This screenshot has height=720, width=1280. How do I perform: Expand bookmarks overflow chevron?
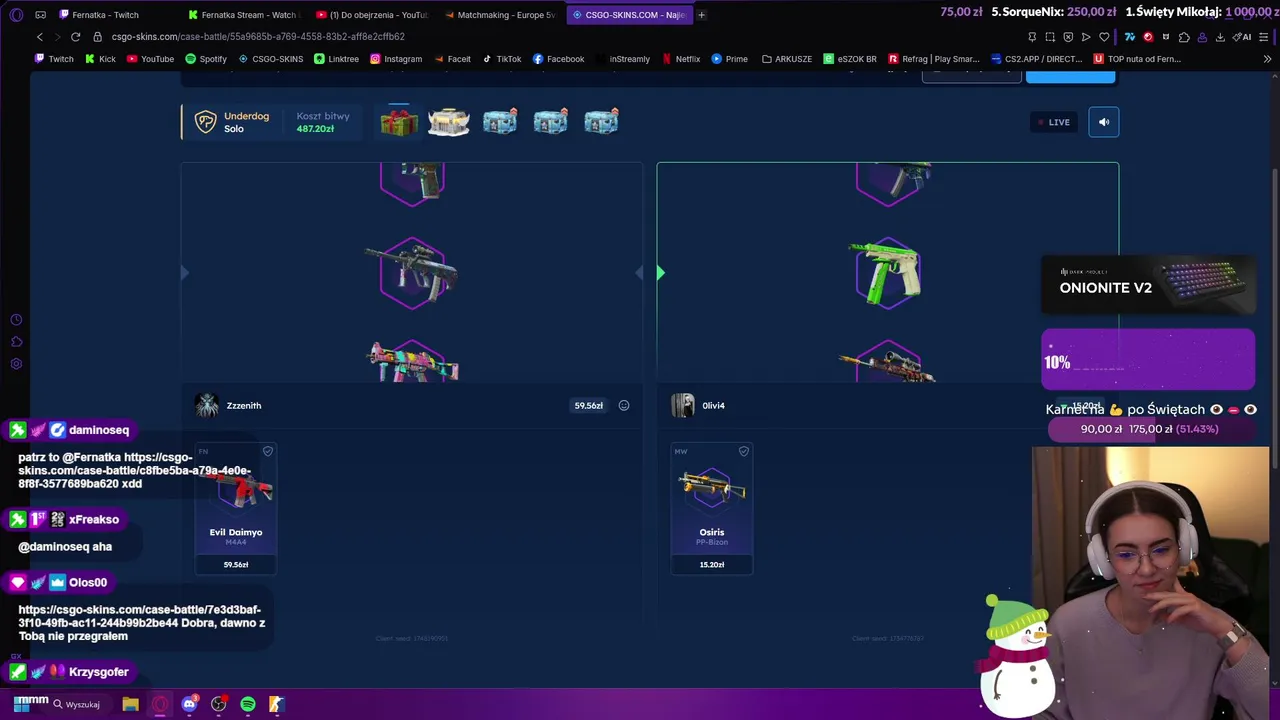point(1267,59)
